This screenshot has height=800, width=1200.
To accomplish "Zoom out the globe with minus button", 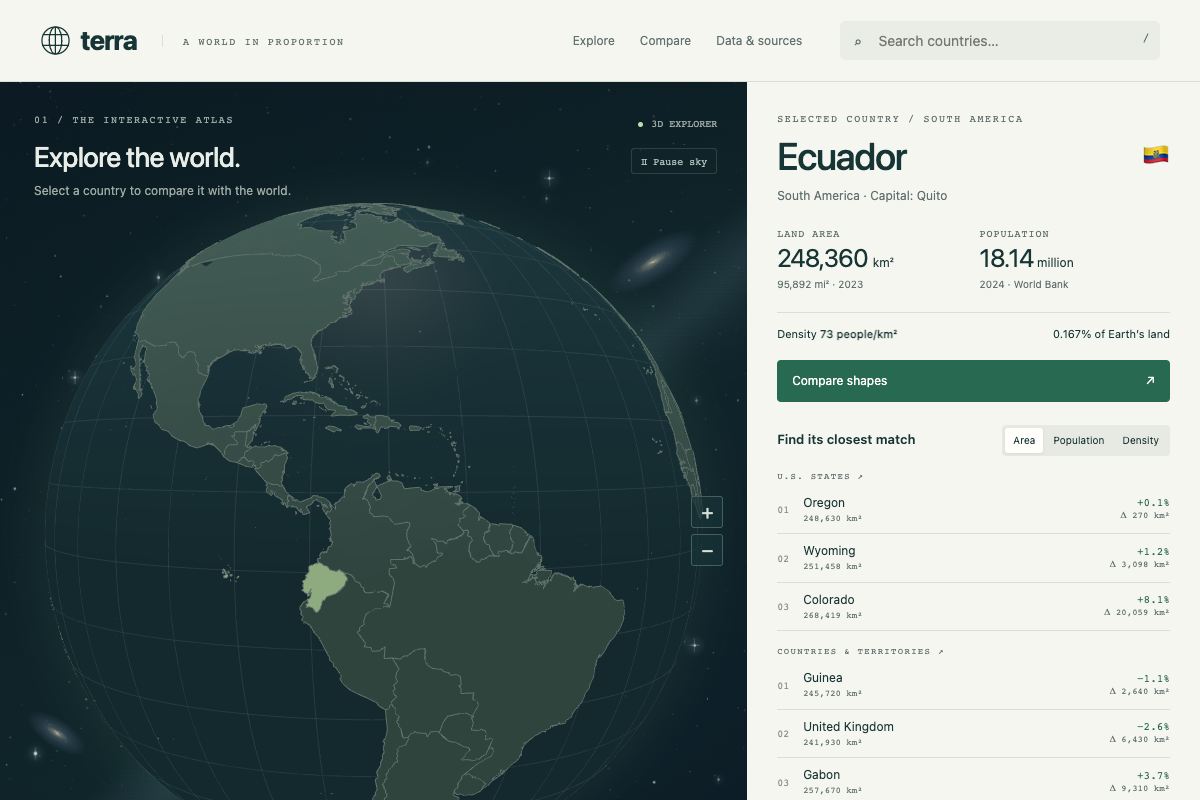I will coord(707,550).
